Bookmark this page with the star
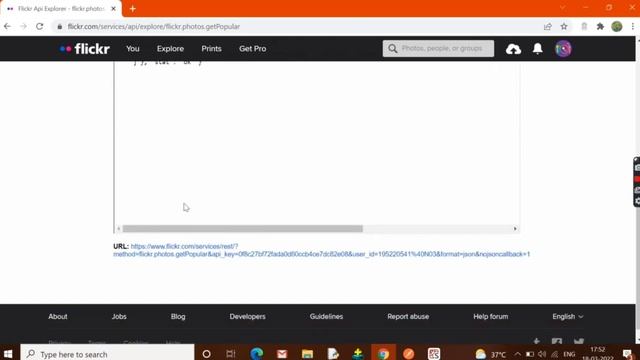The height and width of the screenshot is (360, 640). (564, 27)
